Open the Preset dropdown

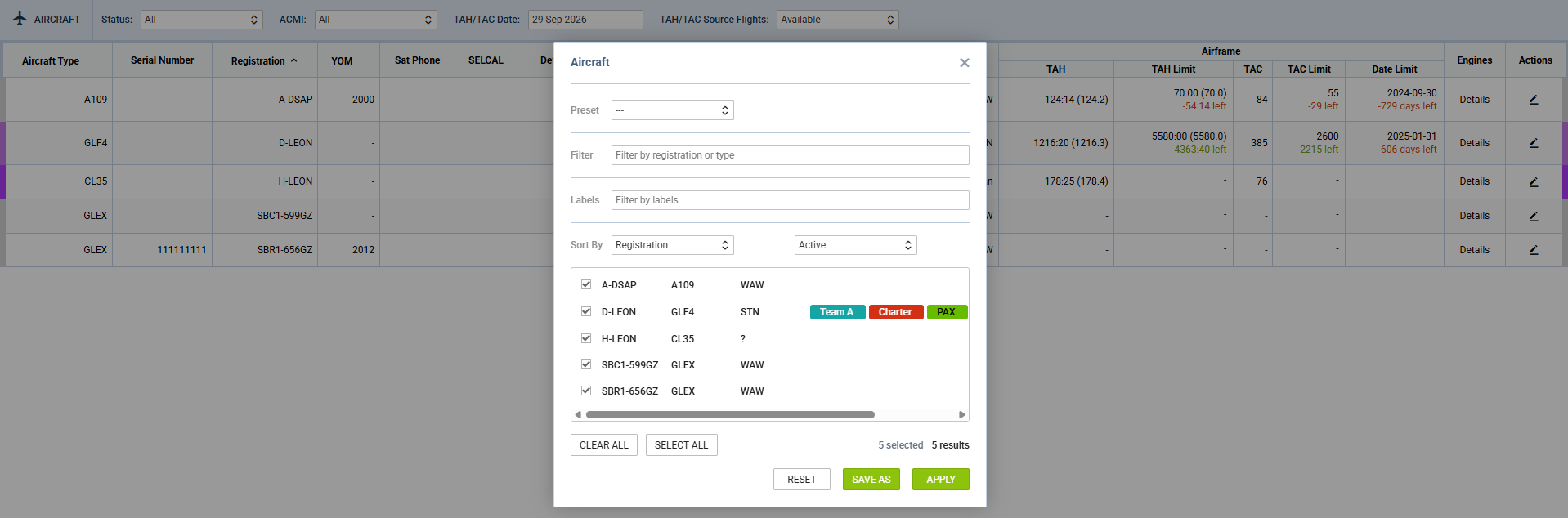(673, 110)
